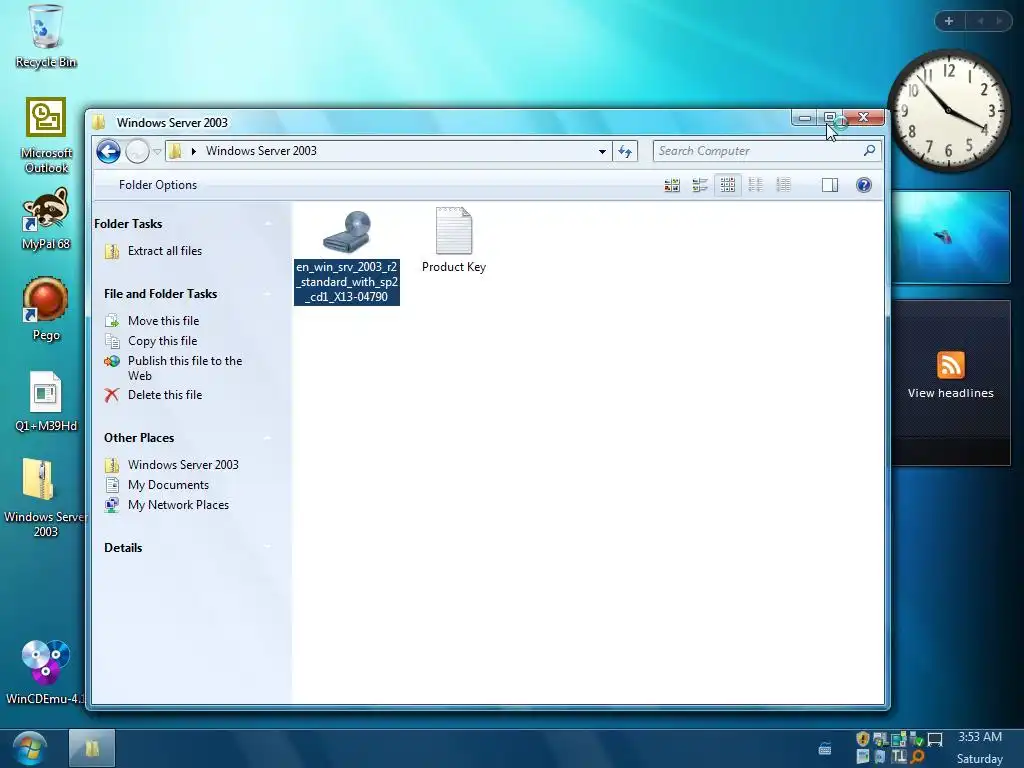
Task: Close the Windows Server 2003 window
Action: click(863, 118)
